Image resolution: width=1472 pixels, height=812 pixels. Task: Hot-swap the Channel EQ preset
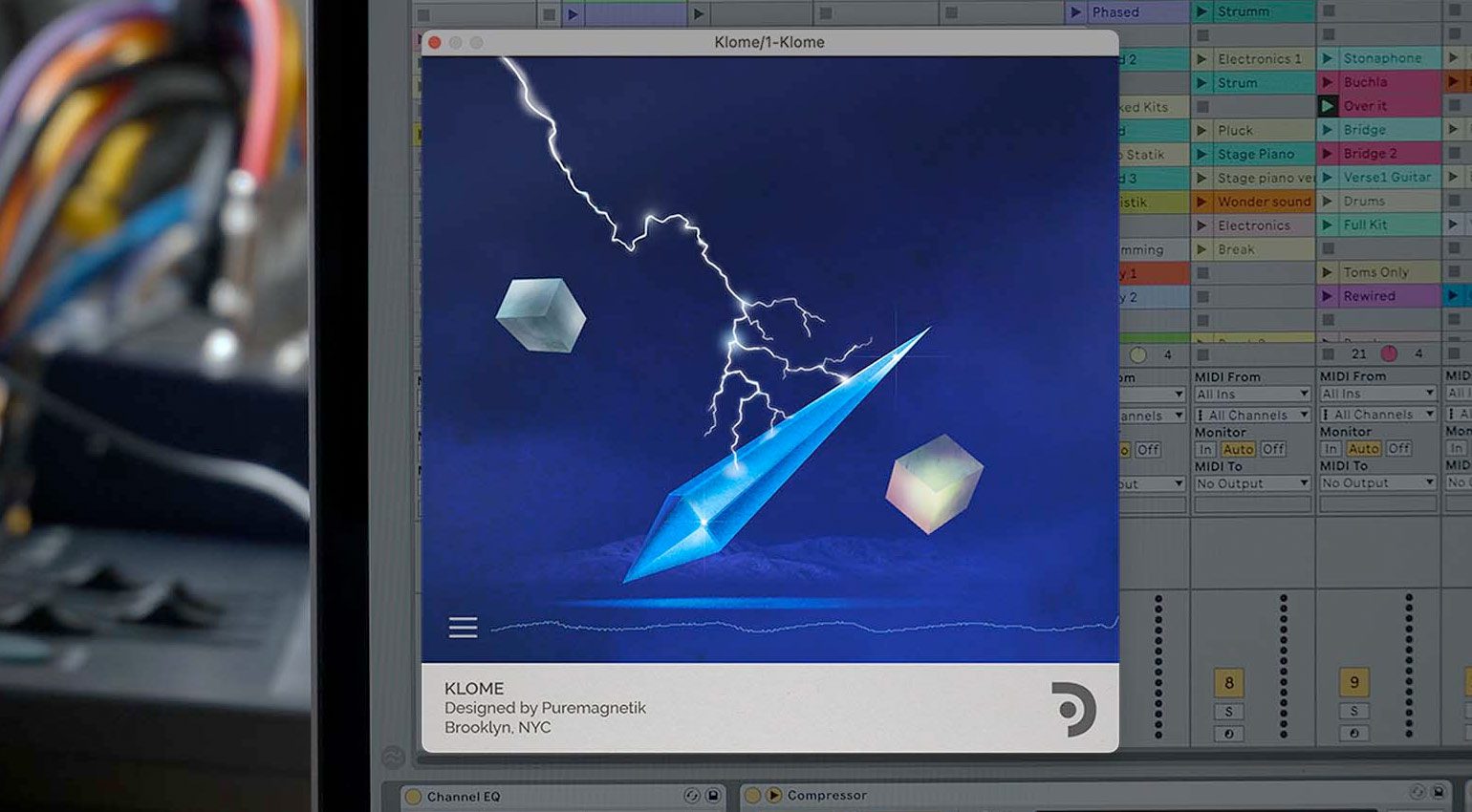(692, 796)
